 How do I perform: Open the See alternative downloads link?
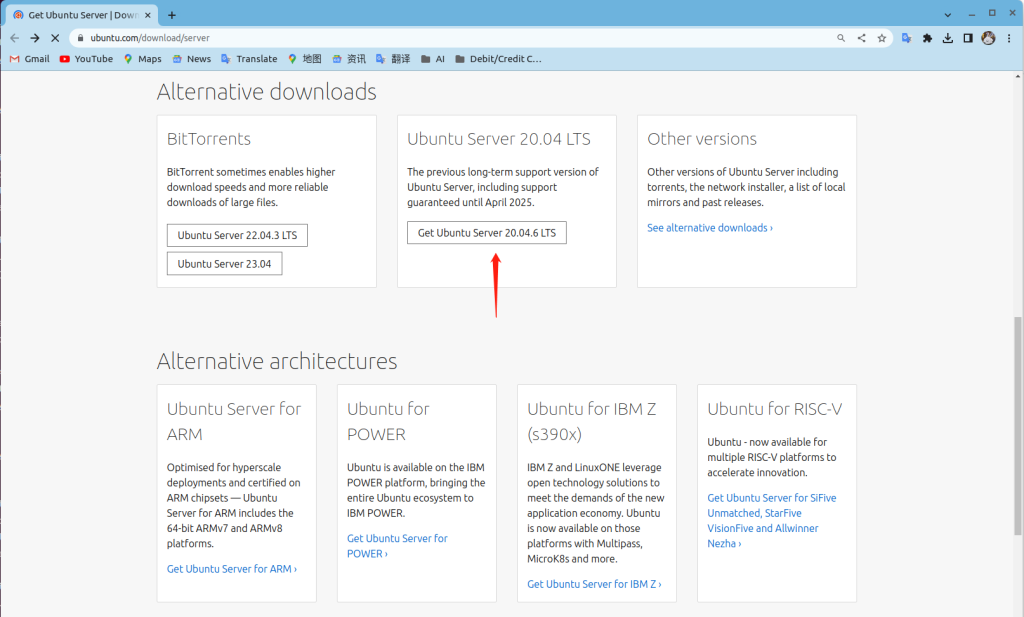tap(709, 228)
